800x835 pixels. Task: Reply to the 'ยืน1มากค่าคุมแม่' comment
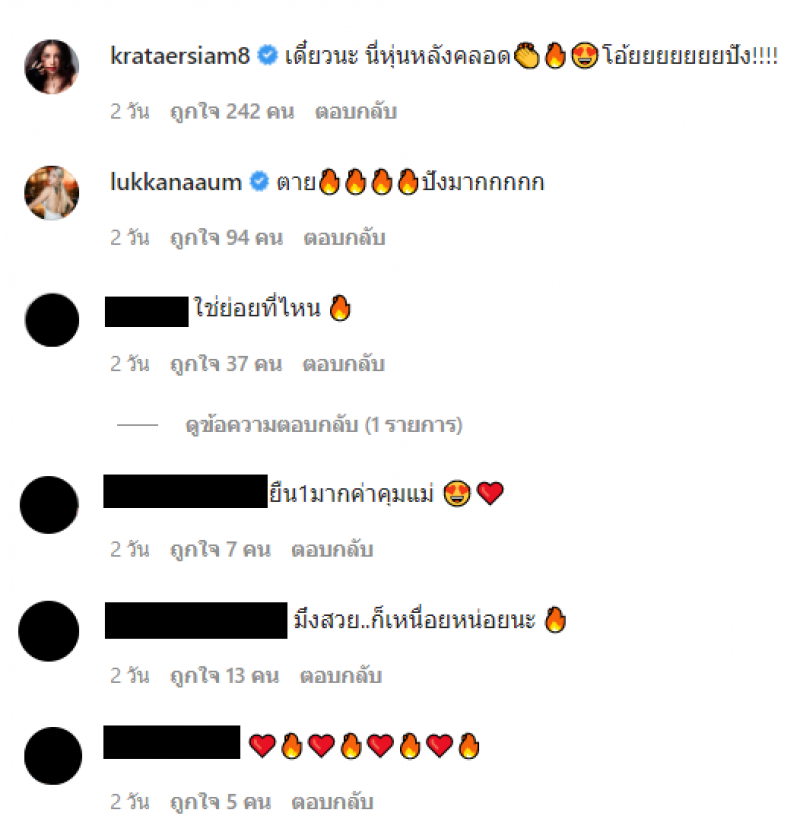point(332,550)
